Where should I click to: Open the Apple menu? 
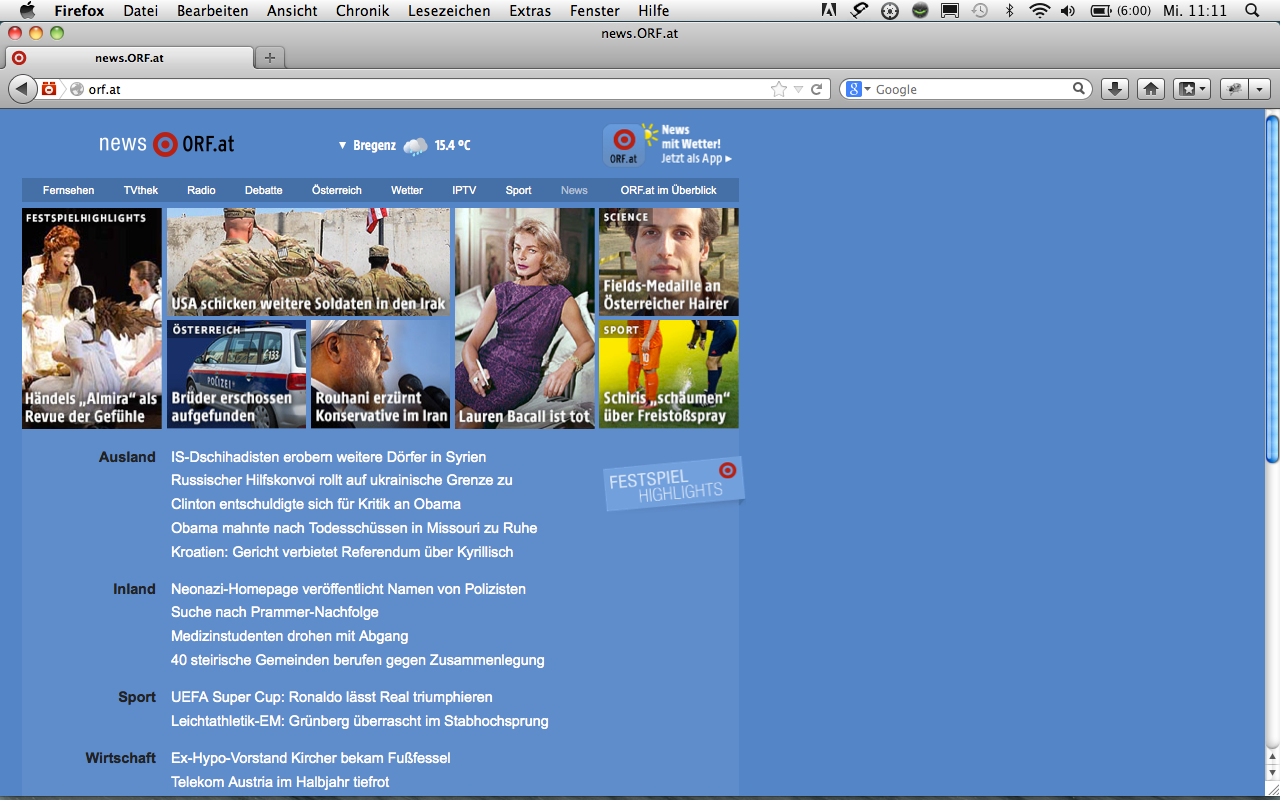[x=27, y=10]
